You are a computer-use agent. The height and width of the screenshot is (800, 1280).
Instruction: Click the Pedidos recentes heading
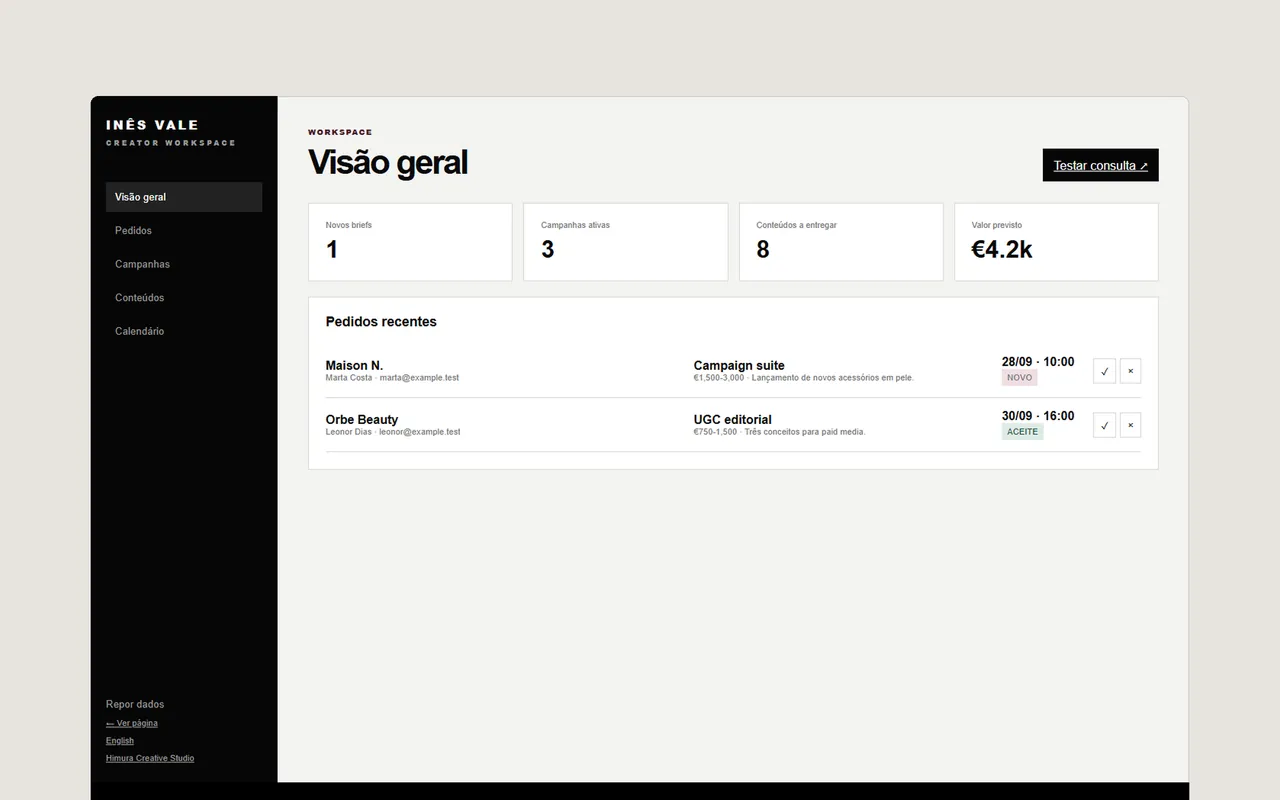click(381, 322)
